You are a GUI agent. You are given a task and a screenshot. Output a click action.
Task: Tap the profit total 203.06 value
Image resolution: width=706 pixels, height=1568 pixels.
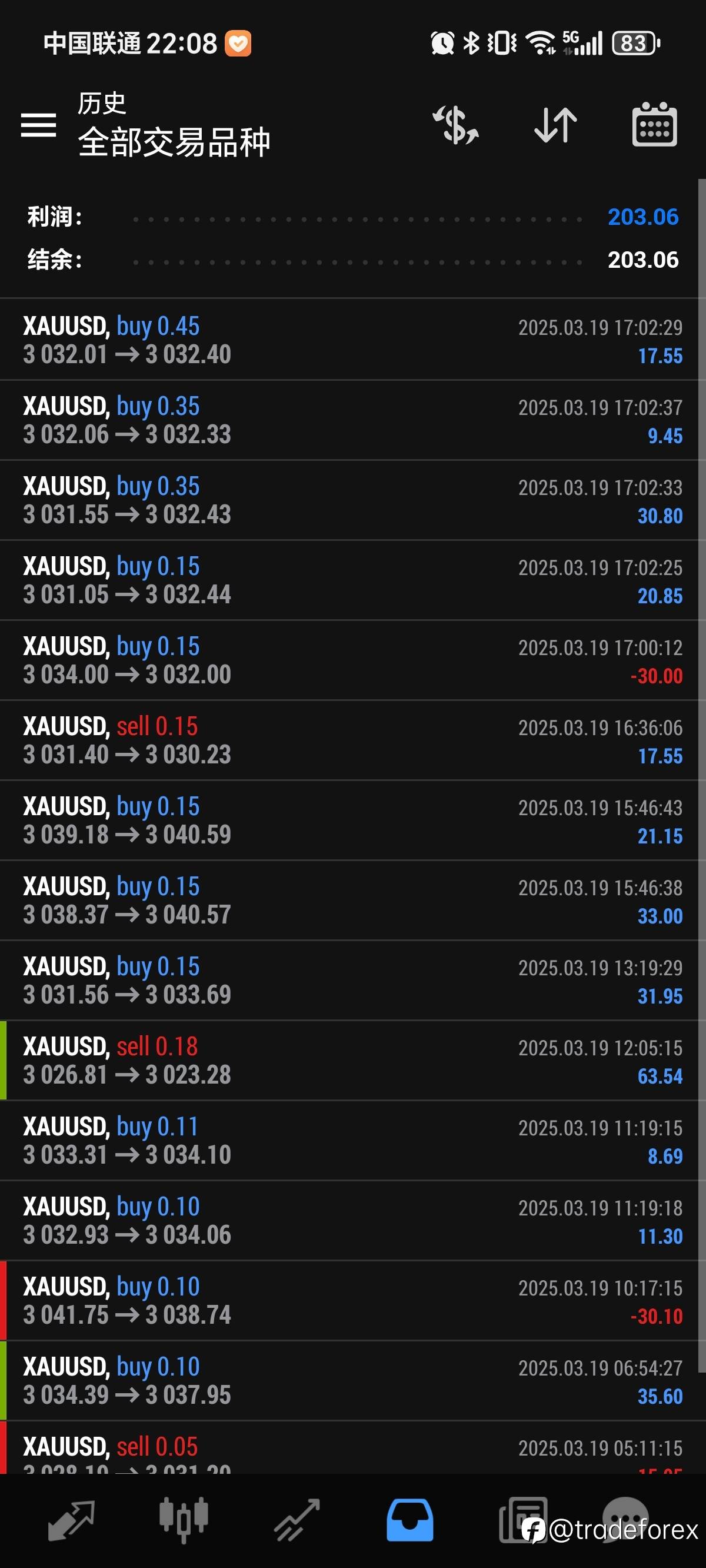click(x=642, y=217)
